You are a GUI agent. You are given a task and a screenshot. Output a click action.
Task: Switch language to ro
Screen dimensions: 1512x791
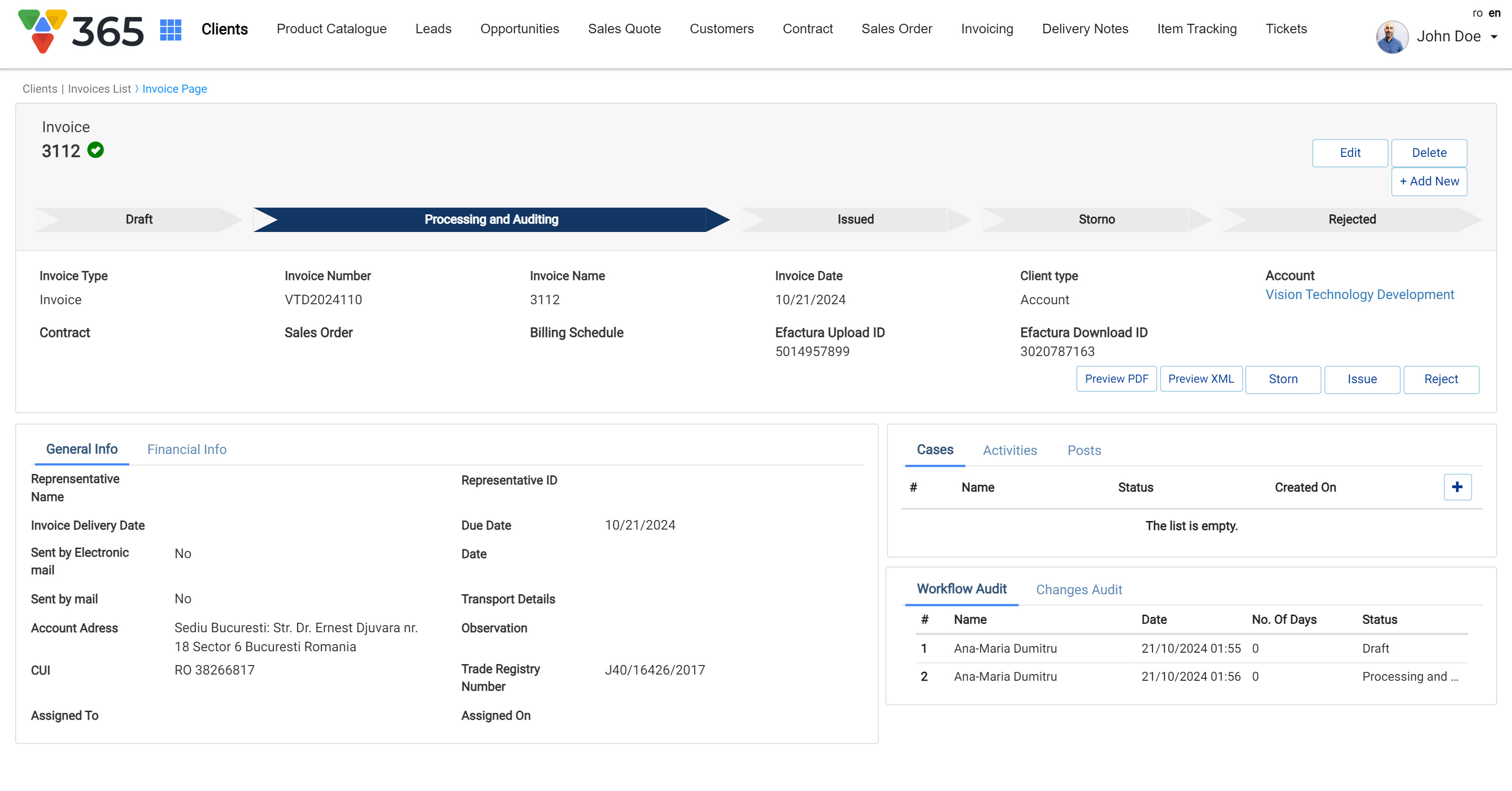[1477, 13]
